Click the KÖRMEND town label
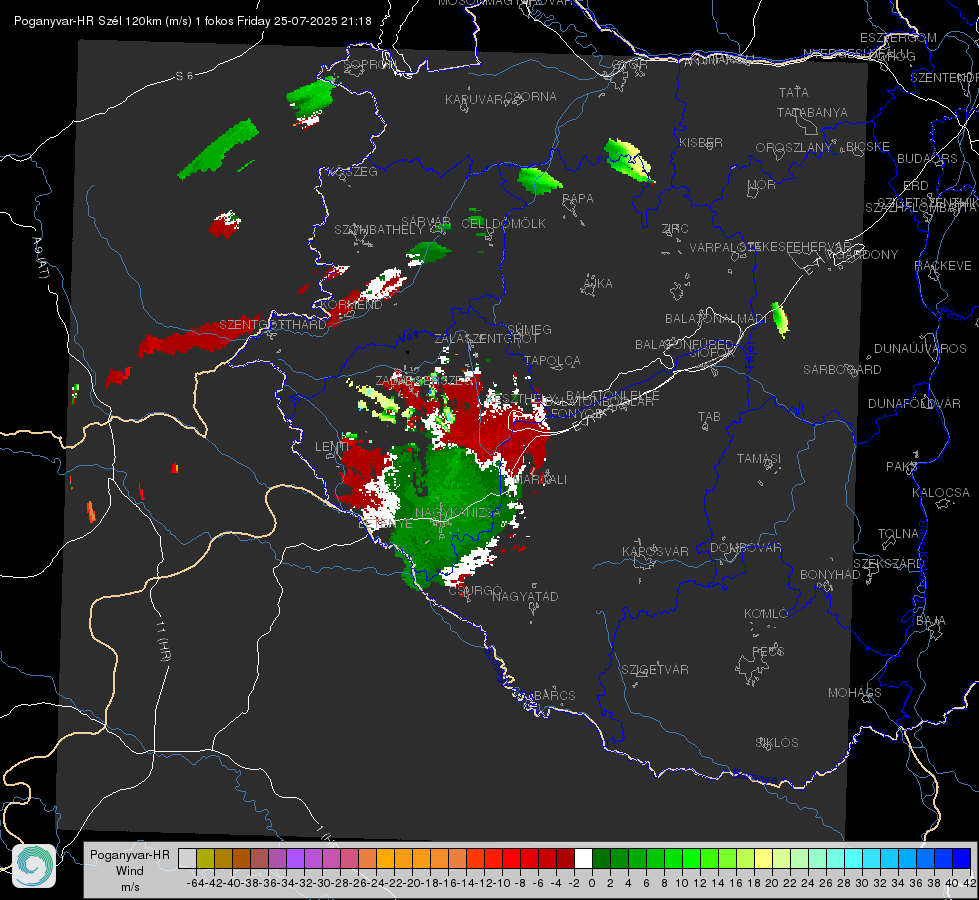 tap(351, 305)
